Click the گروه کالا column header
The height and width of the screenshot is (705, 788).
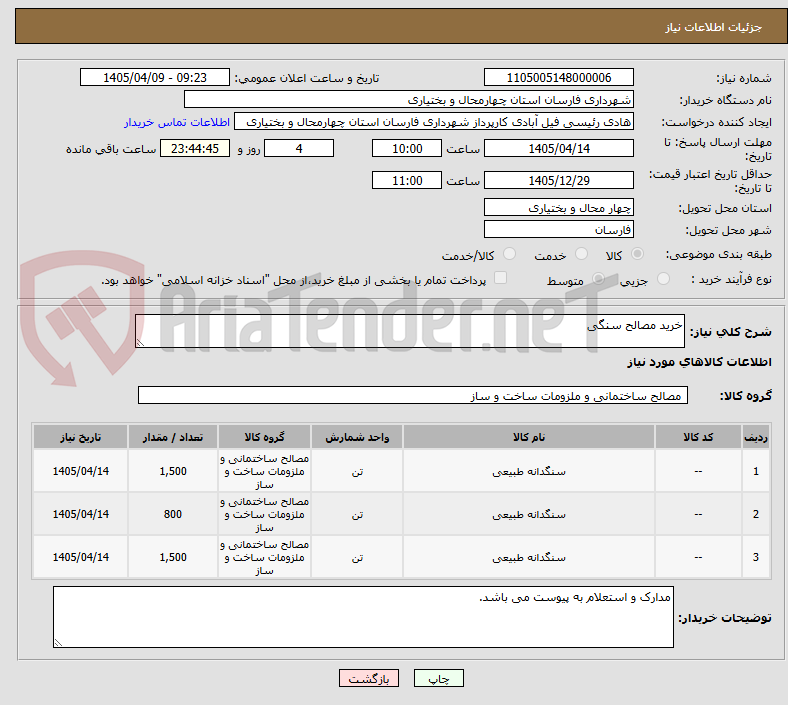click(x=264, y=437)
